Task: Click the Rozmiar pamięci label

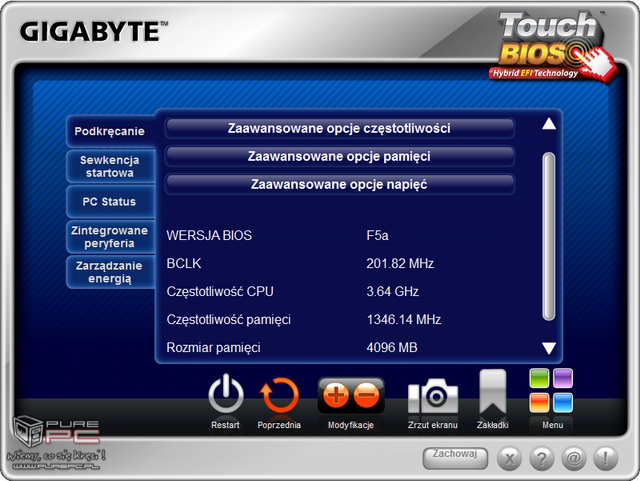Action: [213, 348]
